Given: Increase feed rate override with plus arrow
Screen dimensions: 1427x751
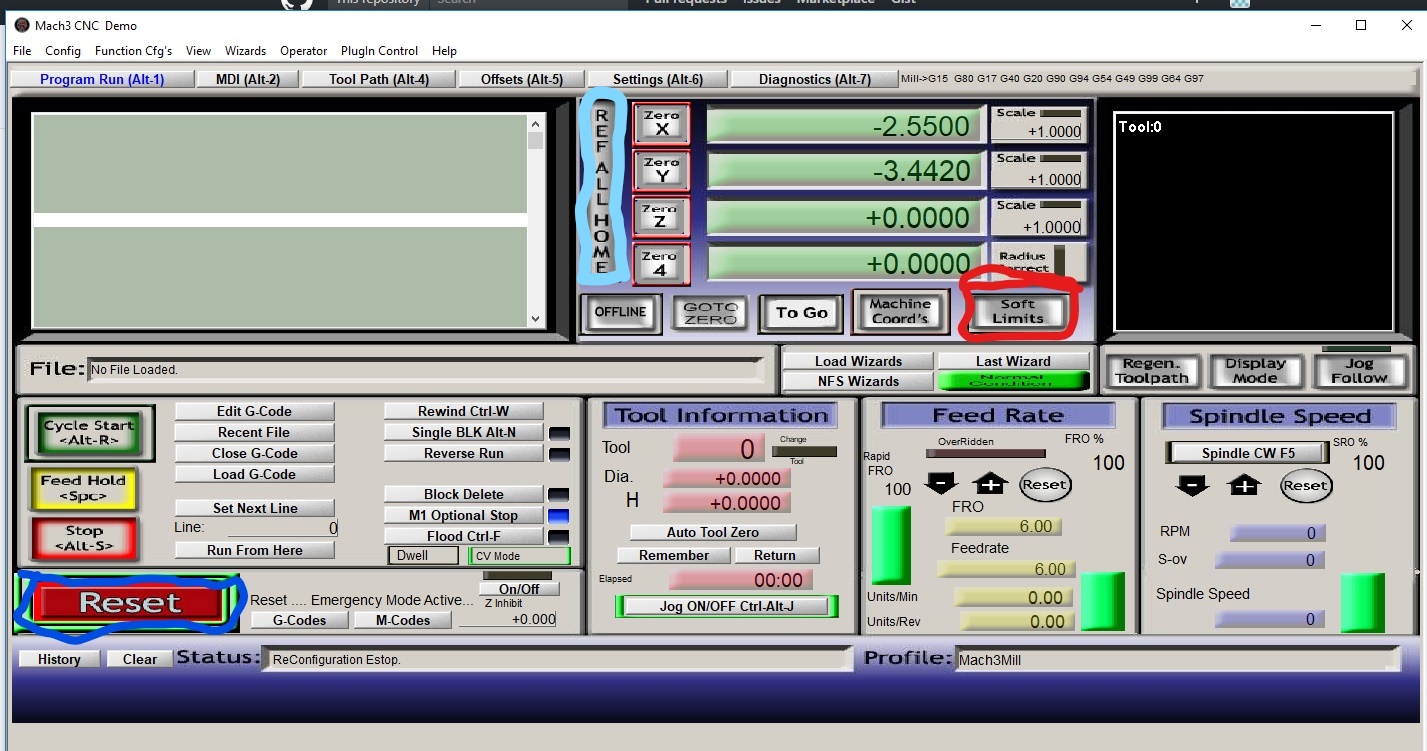Looking at the screenshot, I should (x=990, y=484).
